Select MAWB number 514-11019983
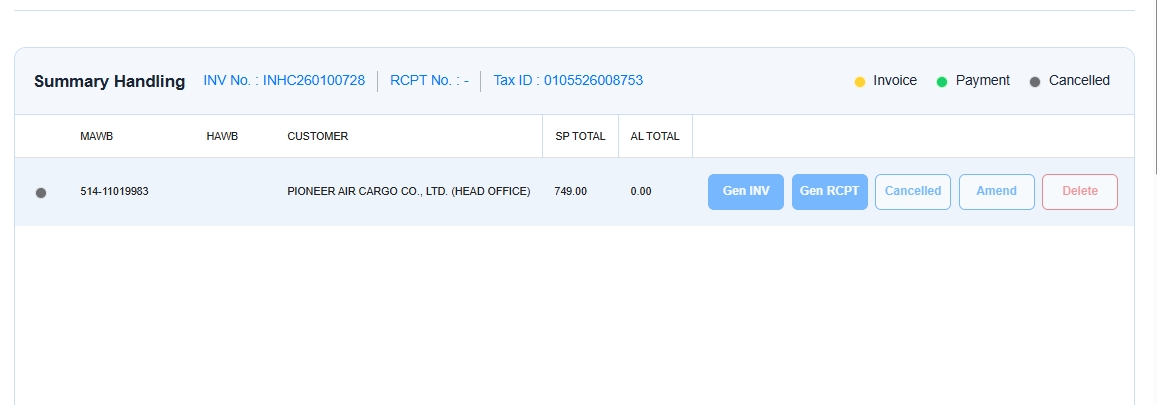The width and height of the screenshot is (1157, 405). [114, 191]
